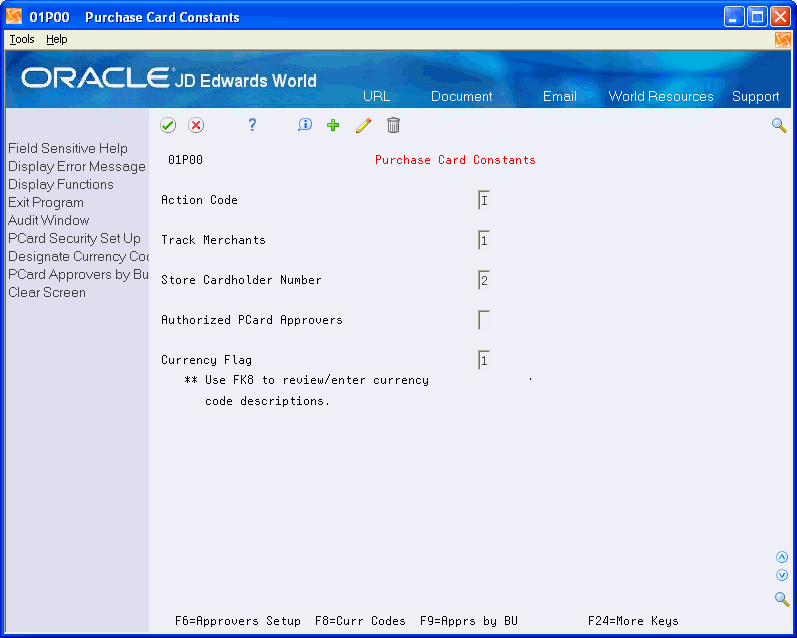Click the red Purchase Card Constants heading
797x638 pixels.
(455, 160)
